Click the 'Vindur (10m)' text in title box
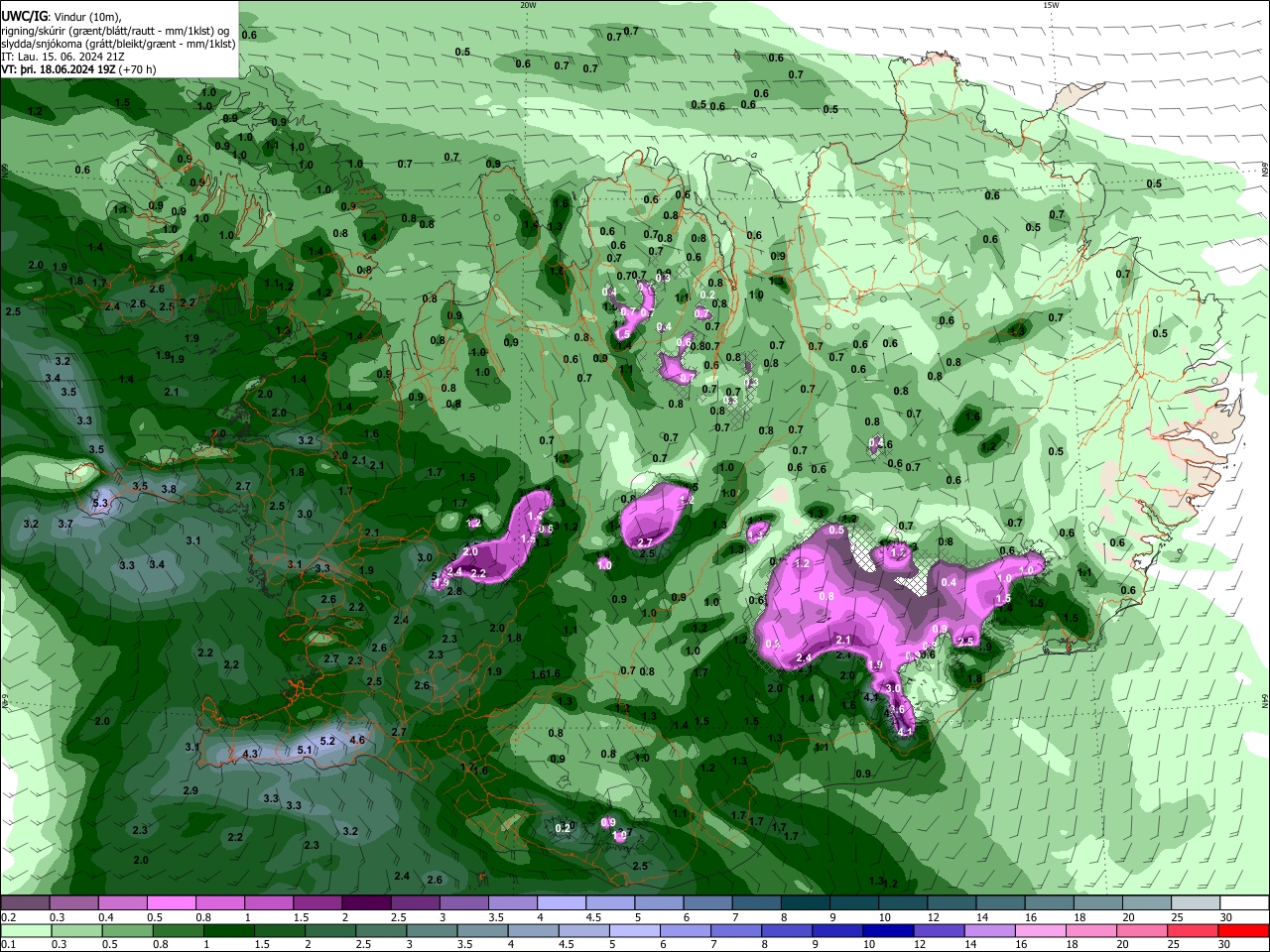Screen dimensions: 1270x952 (x=89, y=16)
